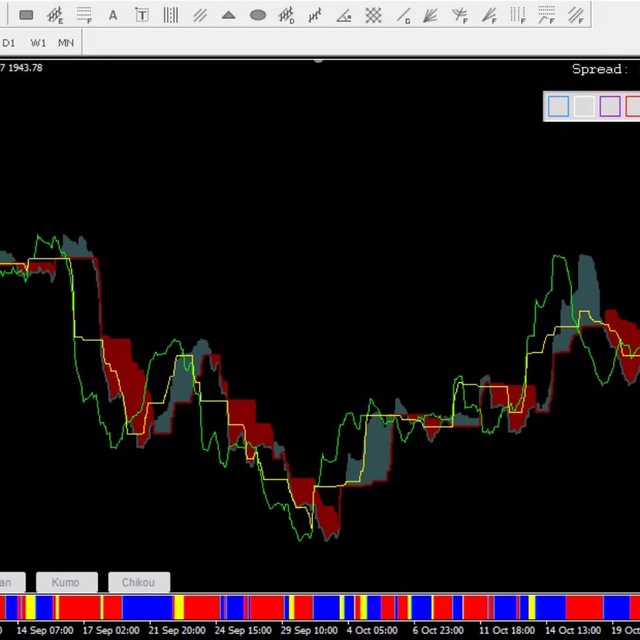Switch chart to MN monthly timeframe
Viewport: 640px width, 640px height.
tap(66, 43)
